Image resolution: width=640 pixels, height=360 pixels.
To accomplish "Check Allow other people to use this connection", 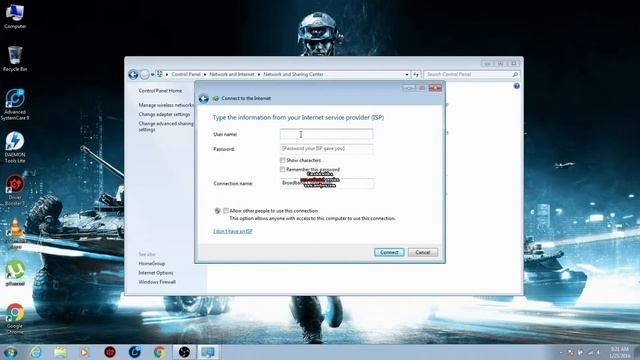I will coord(226,211).
